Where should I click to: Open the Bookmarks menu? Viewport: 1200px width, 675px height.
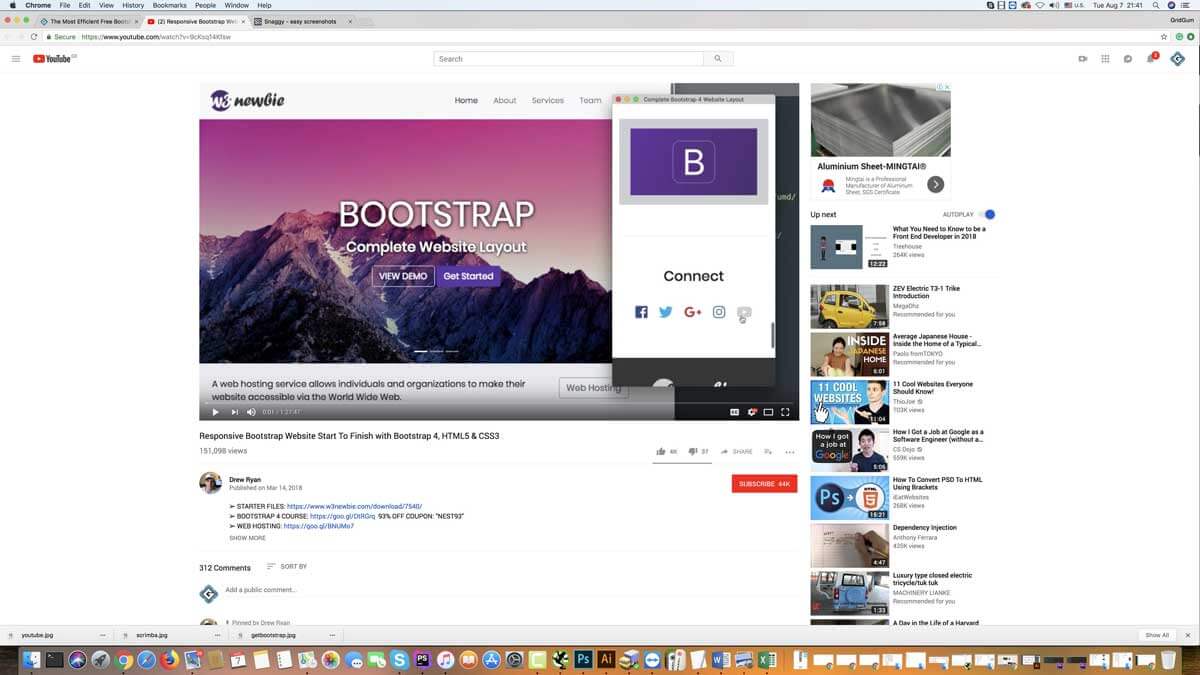pyautogui.click(x=170, y=5)
